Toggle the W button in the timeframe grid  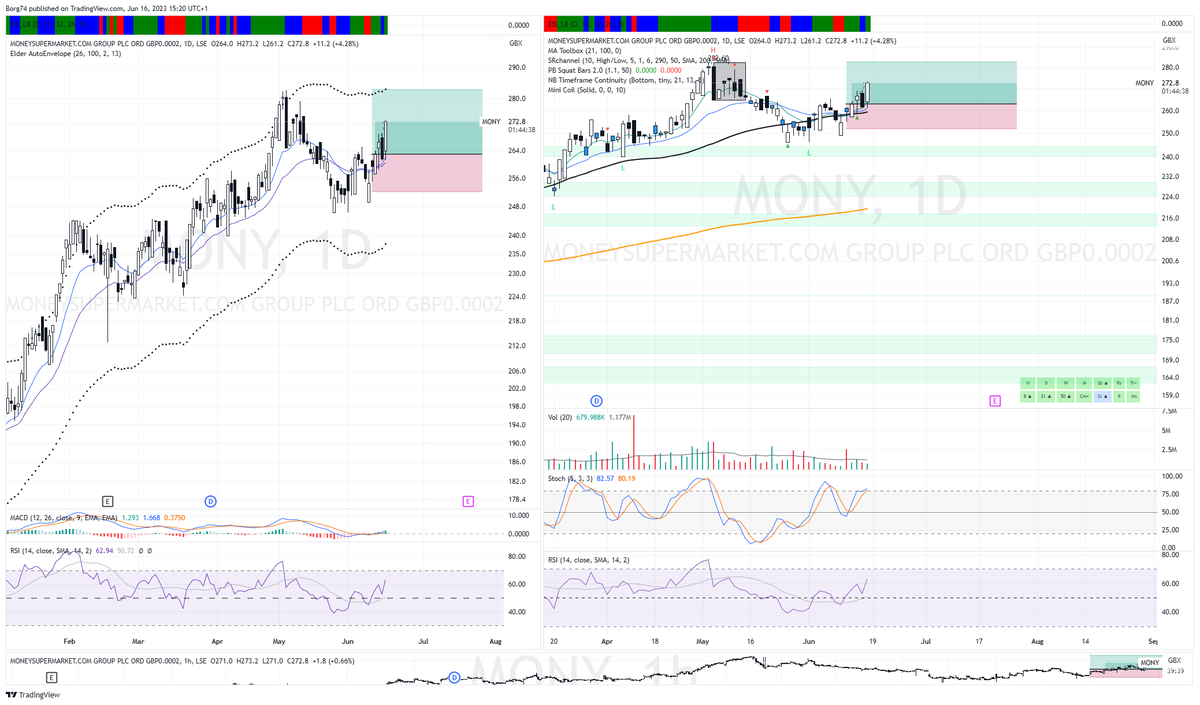(1066, 381)
